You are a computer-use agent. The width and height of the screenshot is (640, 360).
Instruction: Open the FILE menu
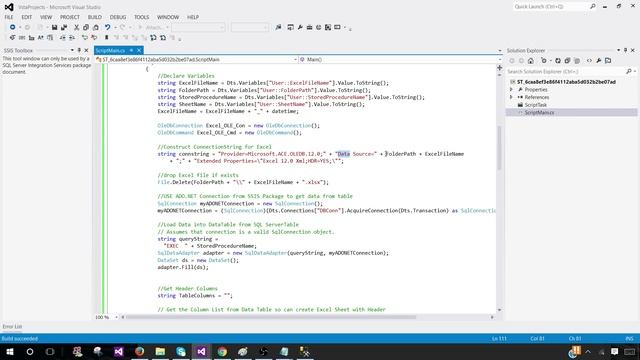(9, 17)
